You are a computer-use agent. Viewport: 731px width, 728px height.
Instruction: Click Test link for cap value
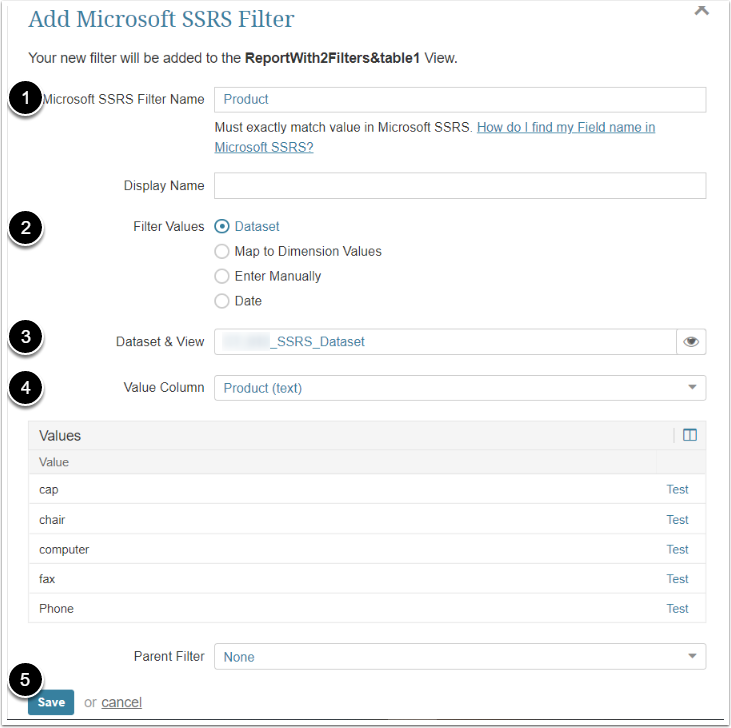coord(677,490)
